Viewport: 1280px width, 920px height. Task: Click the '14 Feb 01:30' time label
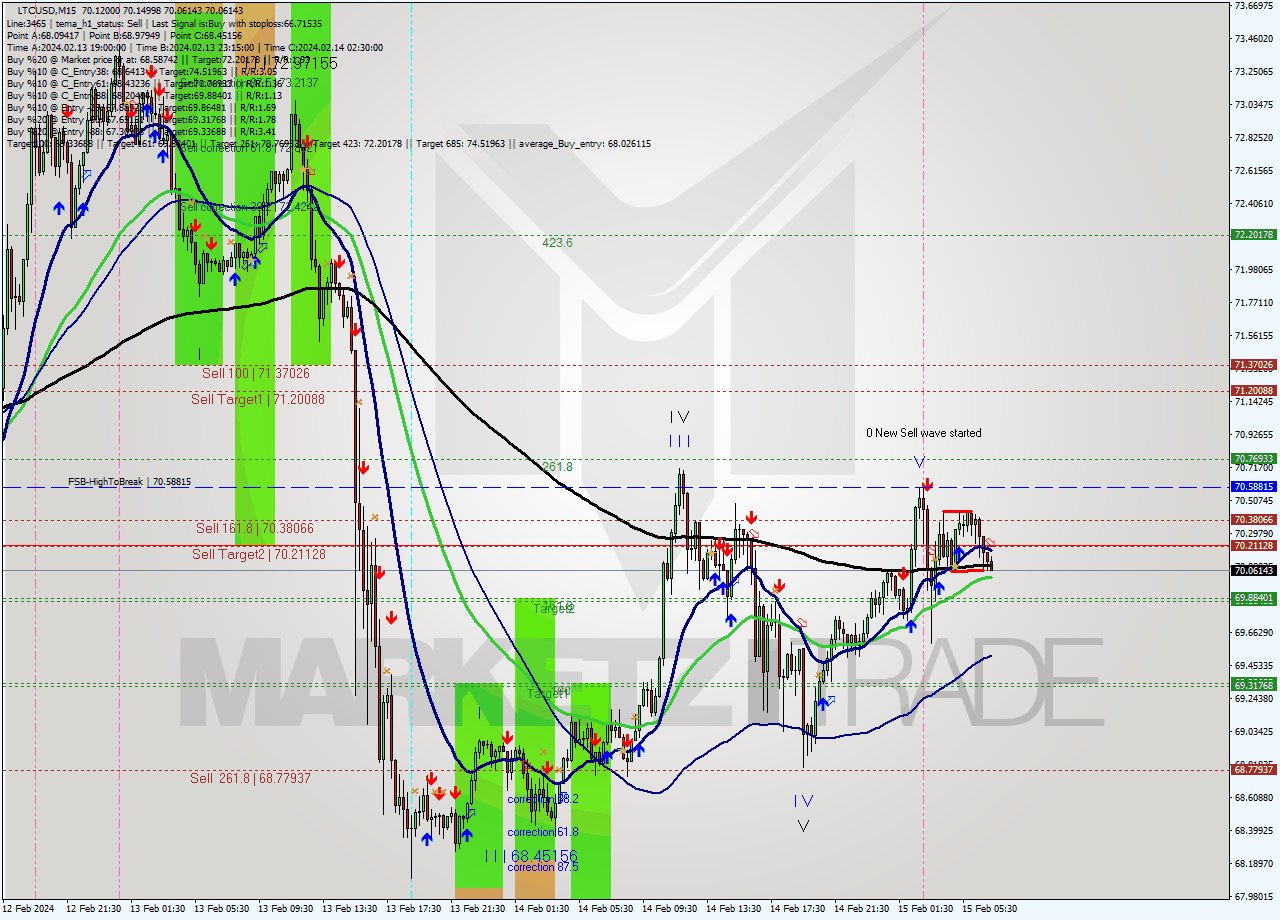(x=542, y=909)
